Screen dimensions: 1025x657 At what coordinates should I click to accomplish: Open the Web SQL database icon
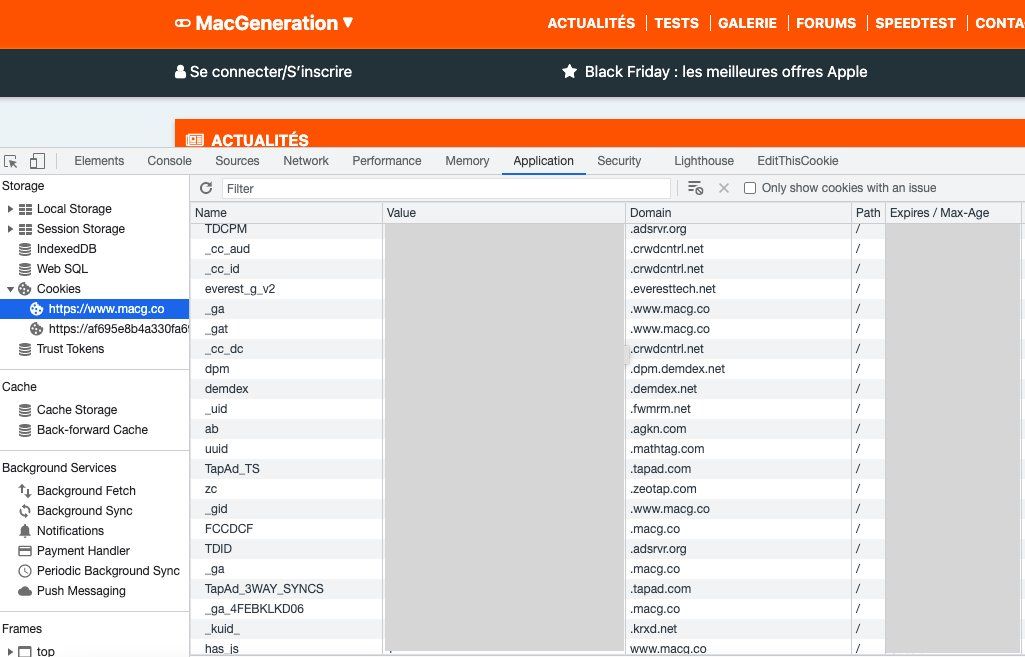coord(25,269)
